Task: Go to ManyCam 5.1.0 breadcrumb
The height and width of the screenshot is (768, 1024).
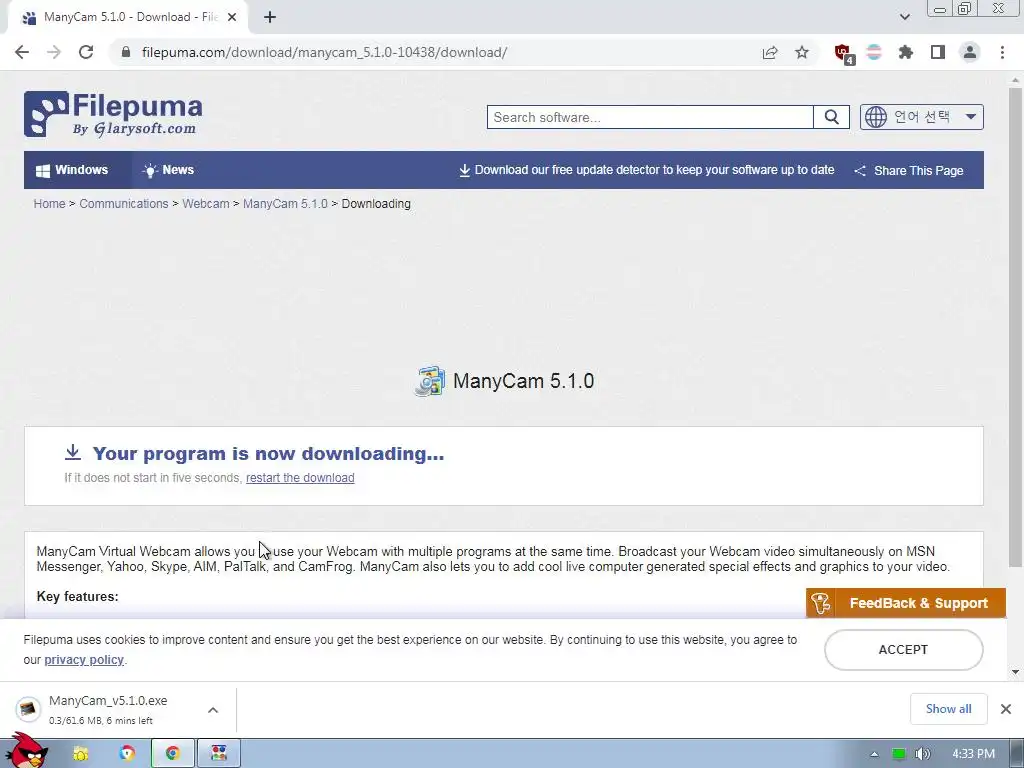Action: click(285, 204)
